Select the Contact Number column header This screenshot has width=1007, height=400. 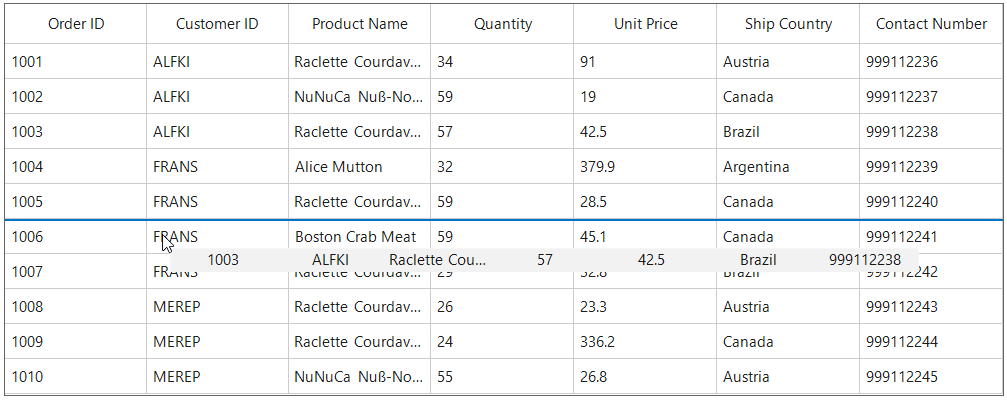click(x=931, y=24)
